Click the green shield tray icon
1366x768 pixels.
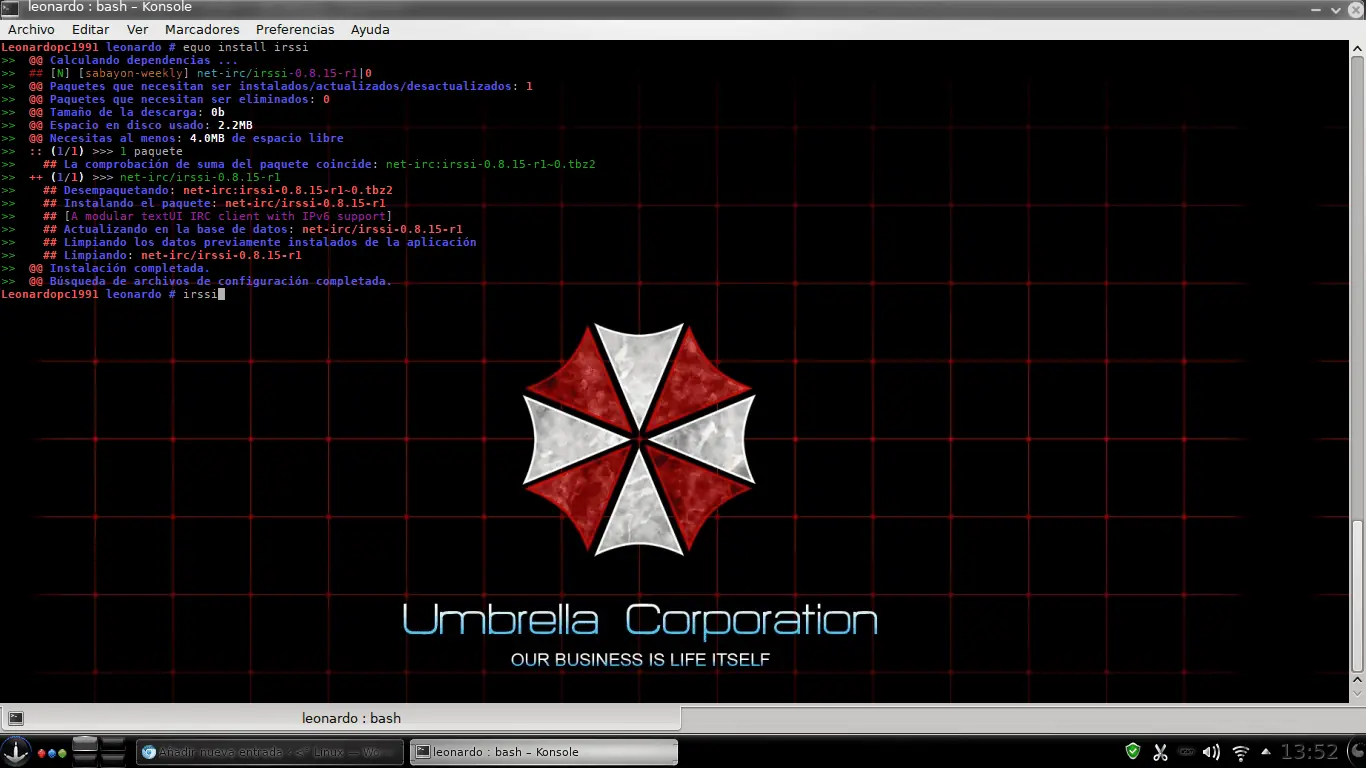(x=1133, y=752)
